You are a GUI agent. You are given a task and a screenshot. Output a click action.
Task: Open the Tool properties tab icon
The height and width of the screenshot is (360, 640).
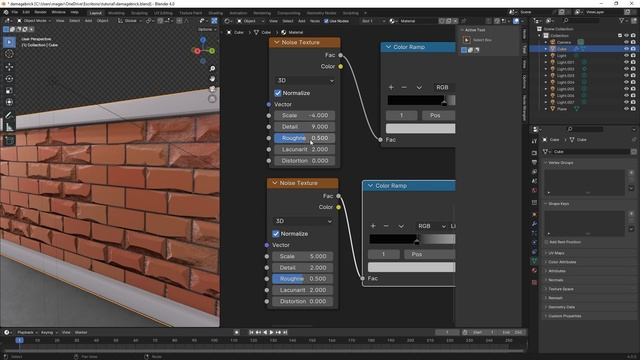(534, 141)
